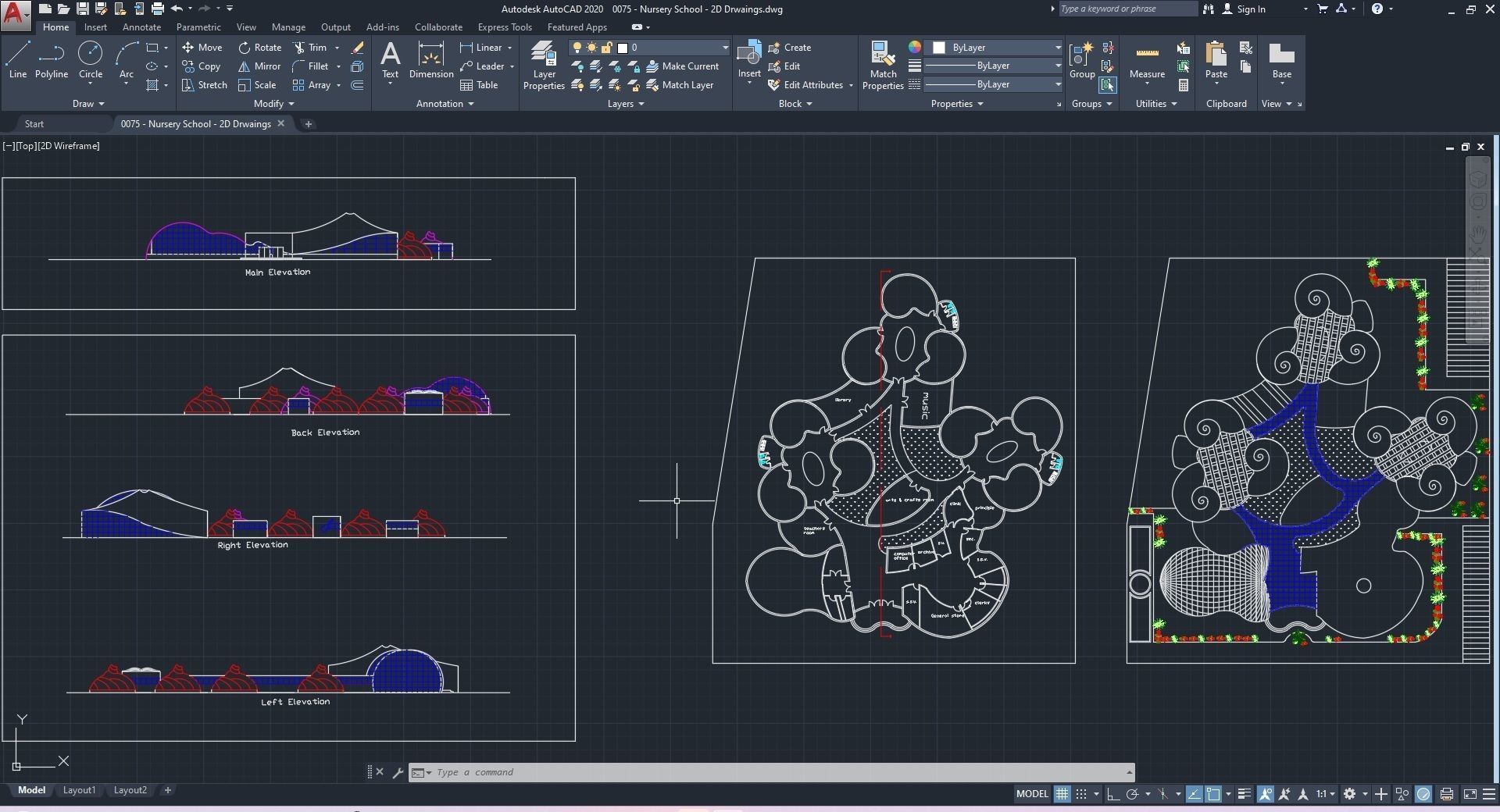This screenshot has height=812, width=1500.
Task: Expand the Modify panel
Action: click(274, 104)
